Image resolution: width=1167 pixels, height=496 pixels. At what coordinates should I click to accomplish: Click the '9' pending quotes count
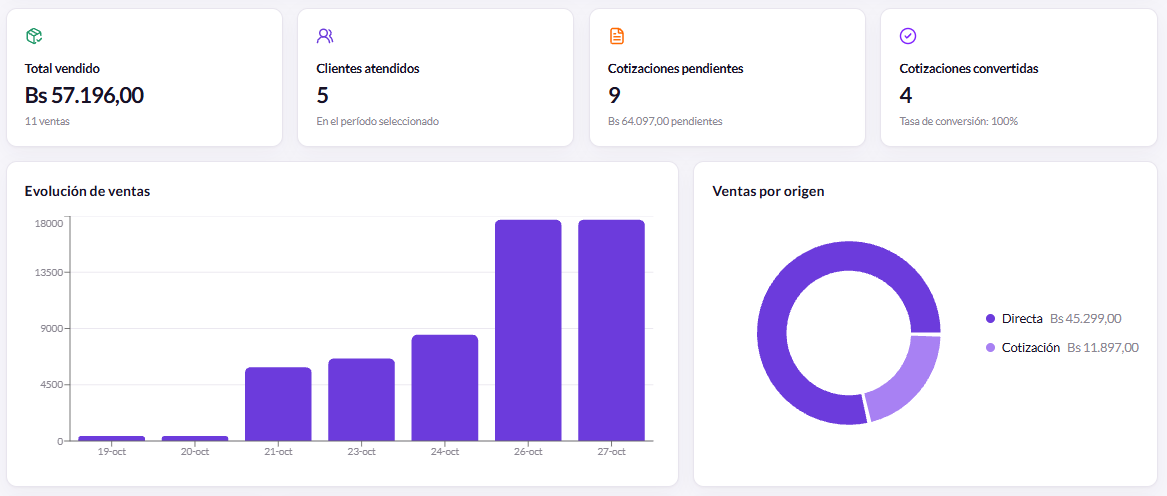coord(614,95)
